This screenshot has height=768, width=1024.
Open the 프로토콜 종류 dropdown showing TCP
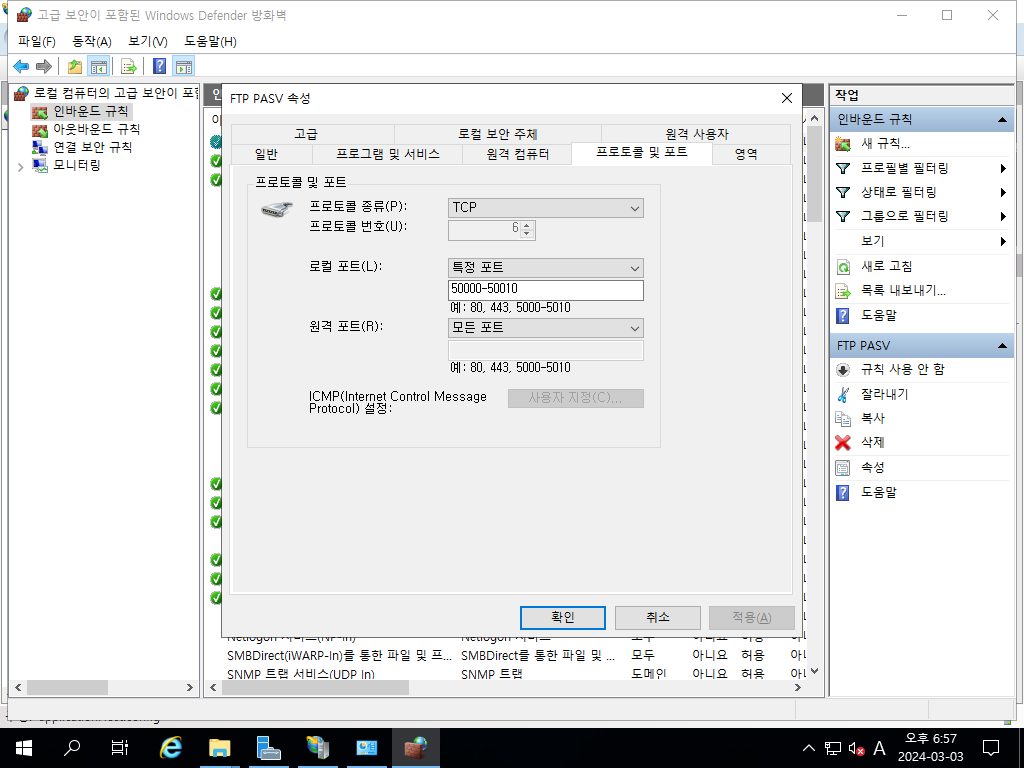pos(545,208)
